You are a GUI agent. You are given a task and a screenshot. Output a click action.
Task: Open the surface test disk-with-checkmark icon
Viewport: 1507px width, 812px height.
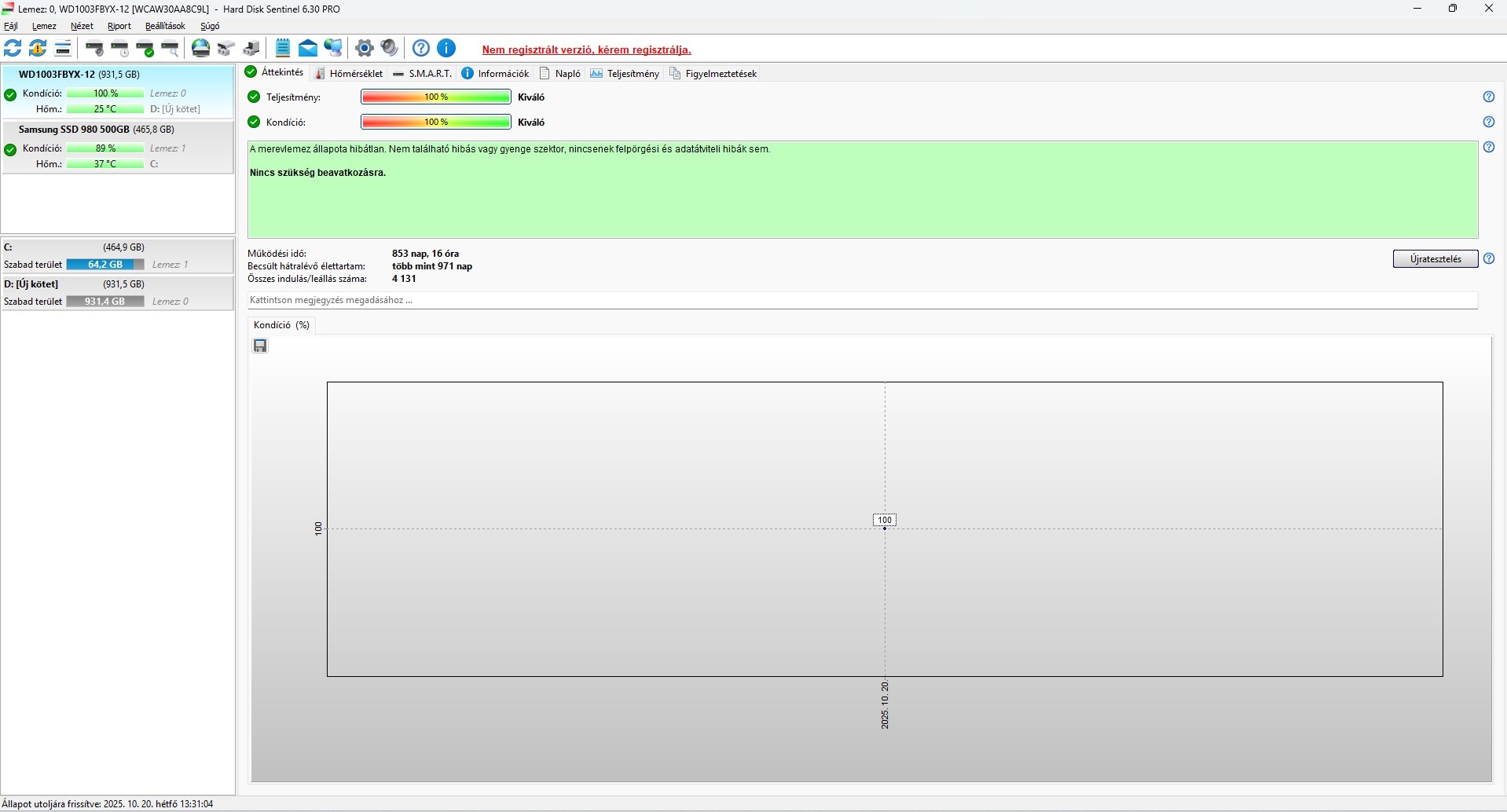coord(145,49)
